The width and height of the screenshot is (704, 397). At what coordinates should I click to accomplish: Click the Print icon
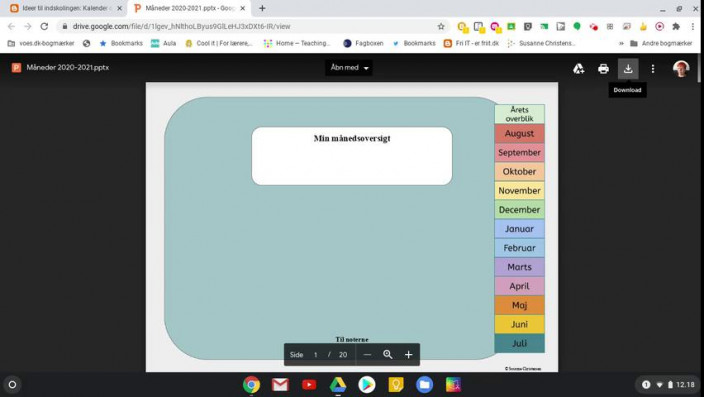[603, 69]
